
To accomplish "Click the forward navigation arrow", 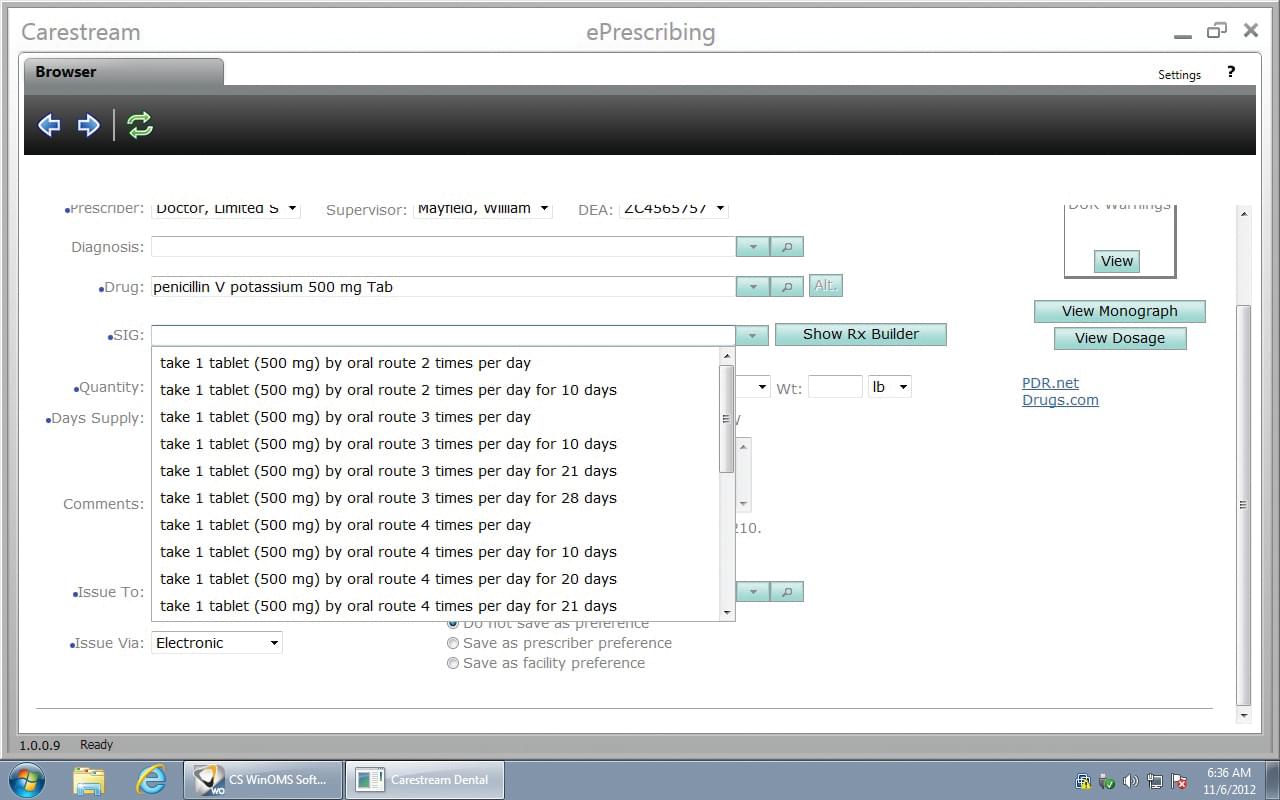I will (88, 124).
